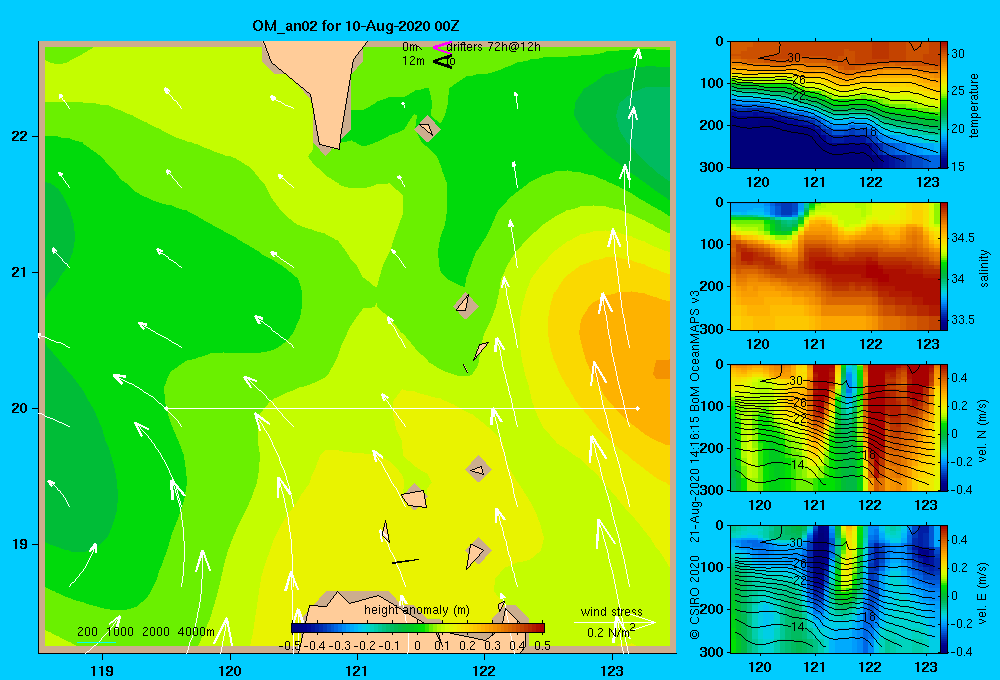Click the 'salinity' axis label
1000x680 pixels.
(984, 268)
